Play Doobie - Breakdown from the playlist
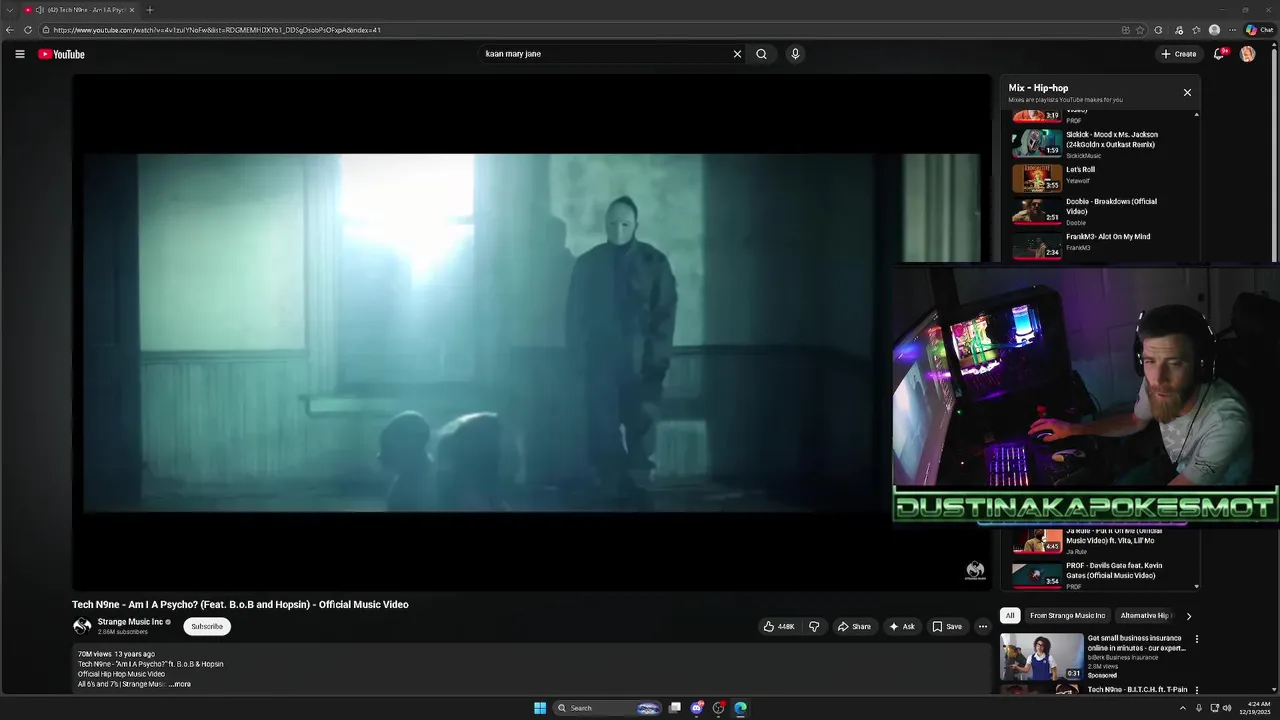This screenshot has width=1280, height=720. tap(1101, 210)
